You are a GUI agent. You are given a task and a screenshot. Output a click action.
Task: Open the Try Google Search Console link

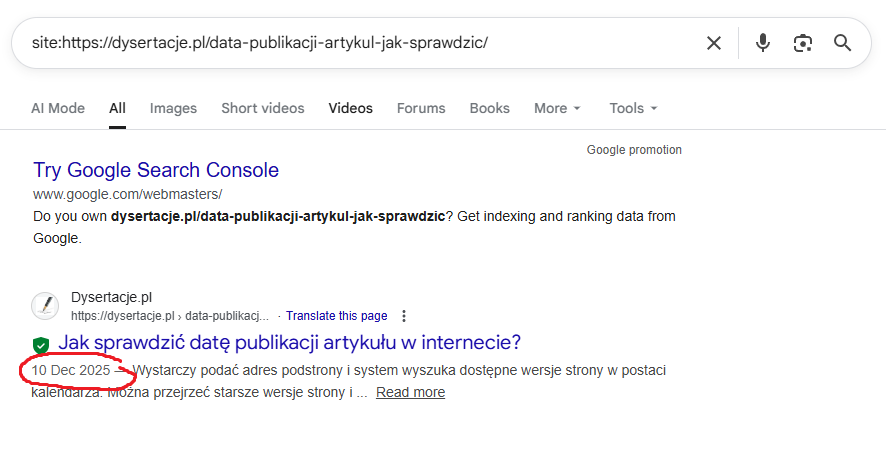(x=156, y=170)
